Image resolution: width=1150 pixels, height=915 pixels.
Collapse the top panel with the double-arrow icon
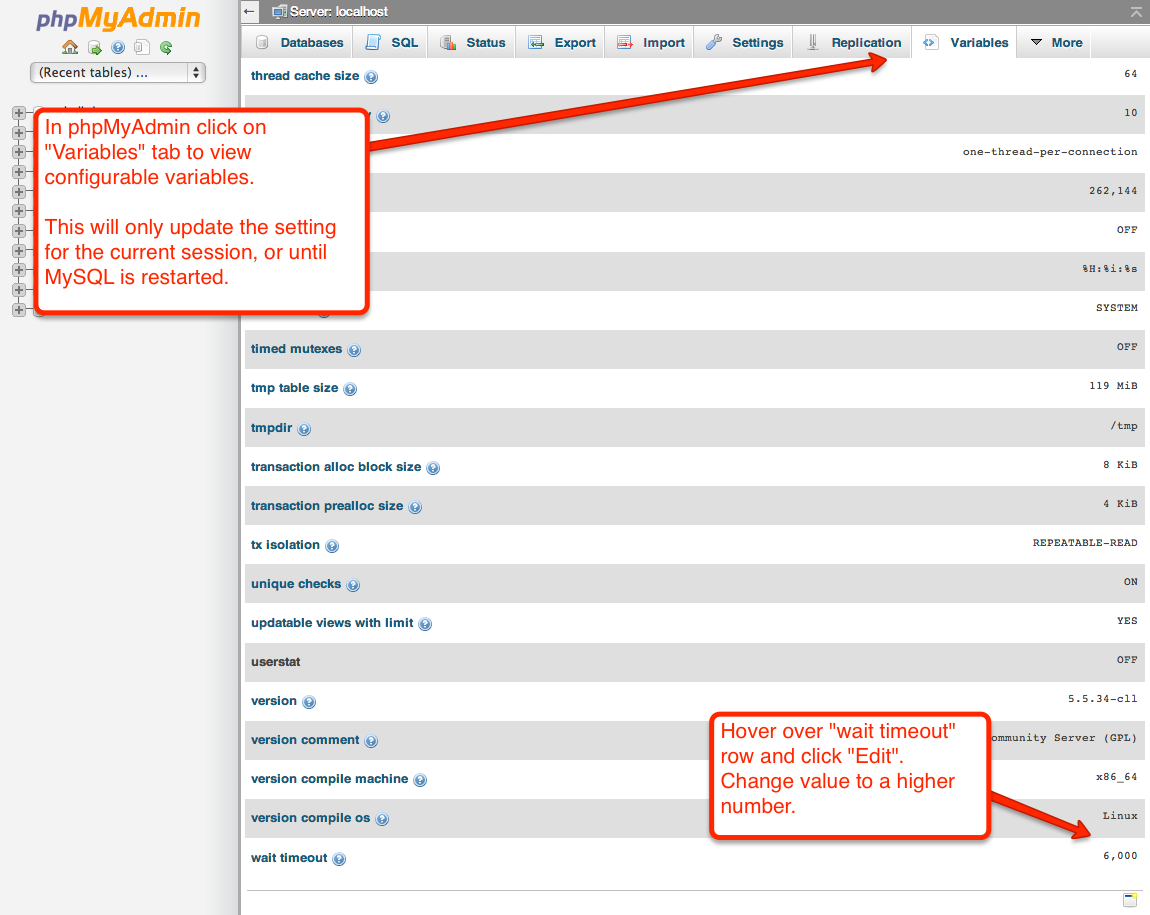pyautogui.click(x=1135, y=12)
